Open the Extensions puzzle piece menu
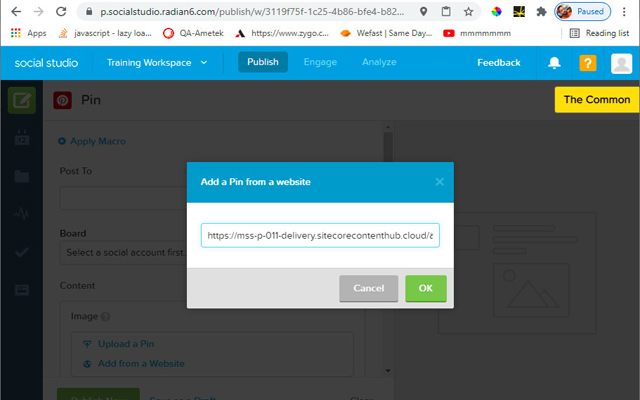Image resolution: width=640 pixels, height=400 pixels. (x=541, y=12)
